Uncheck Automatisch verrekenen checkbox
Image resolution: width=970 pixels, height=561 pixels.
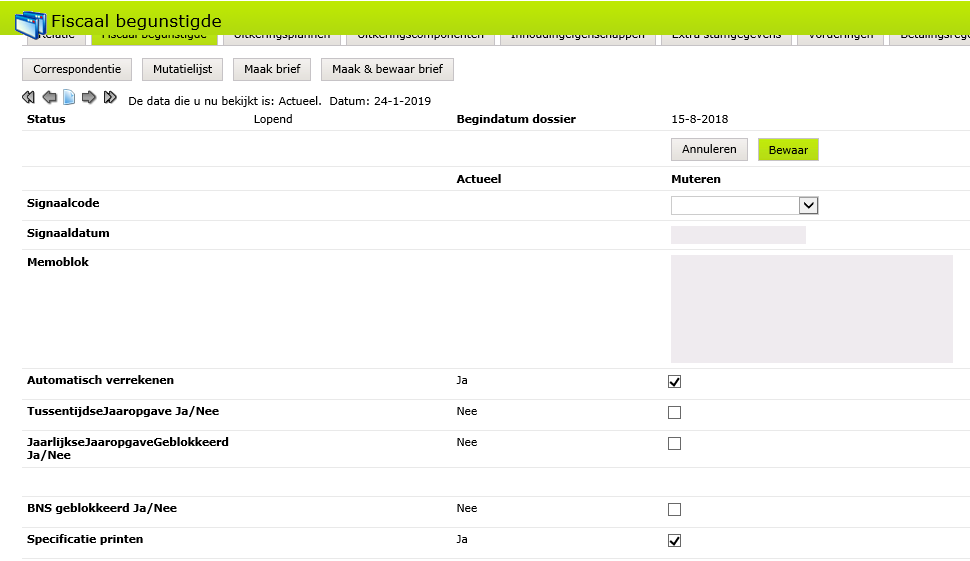[674, 381]
